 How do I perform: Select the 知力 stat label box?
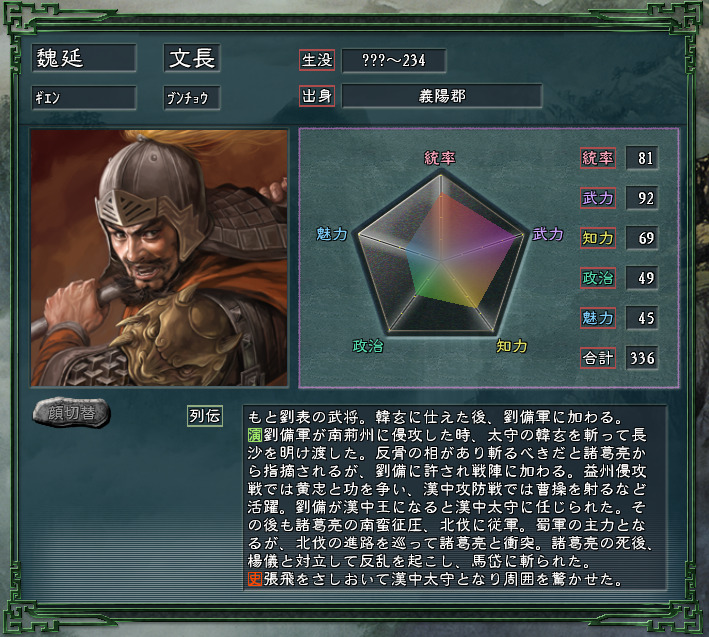pyautogui.click(x=598, y=238)
